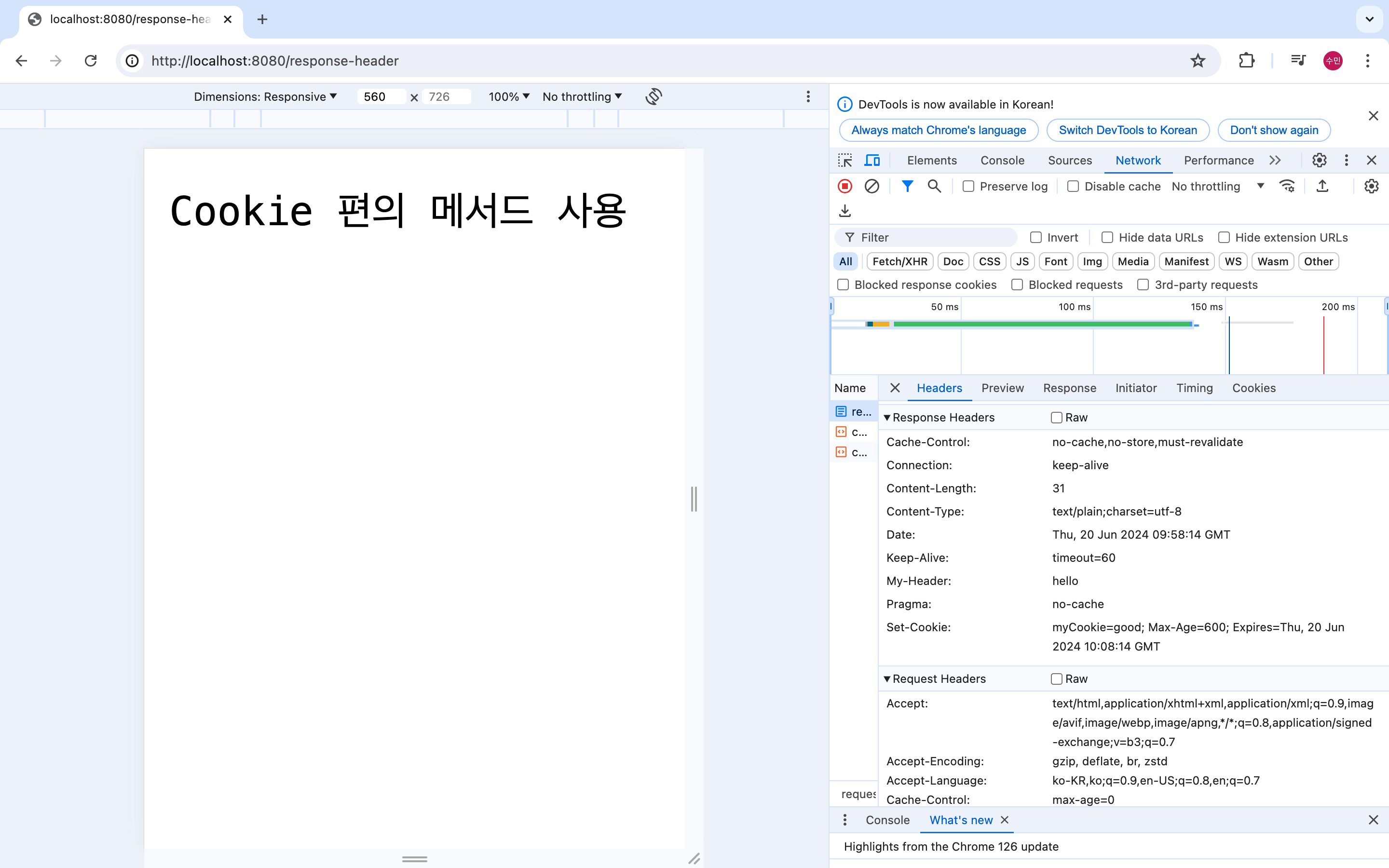The width and height of the screenshot is (1389, 868).
Task: Open the Dimensions: Responsive dropdown
Action: coord(265,96)
